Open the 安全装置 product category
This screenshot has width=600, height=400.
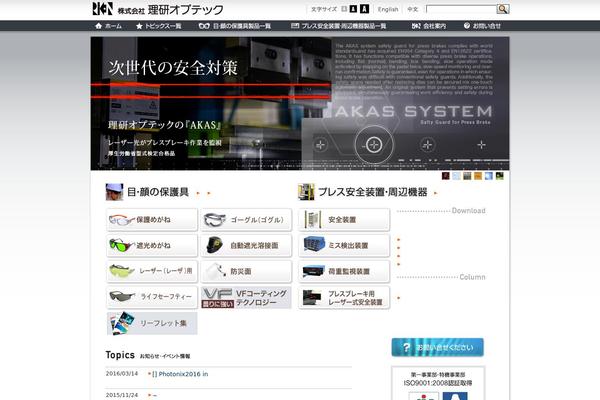tap(344, 220)
